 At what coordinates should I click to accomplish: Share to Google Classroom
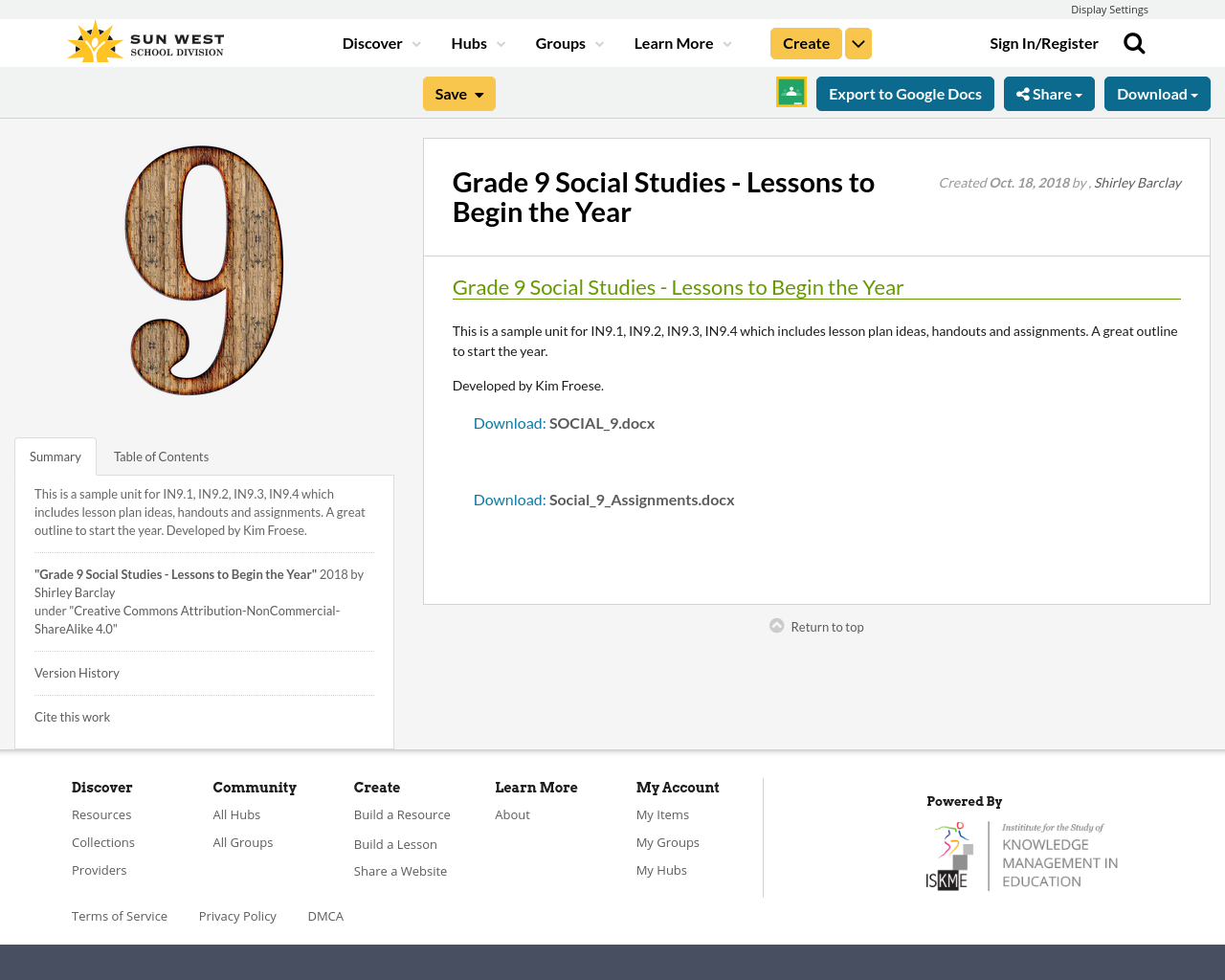tap(791, 92)
